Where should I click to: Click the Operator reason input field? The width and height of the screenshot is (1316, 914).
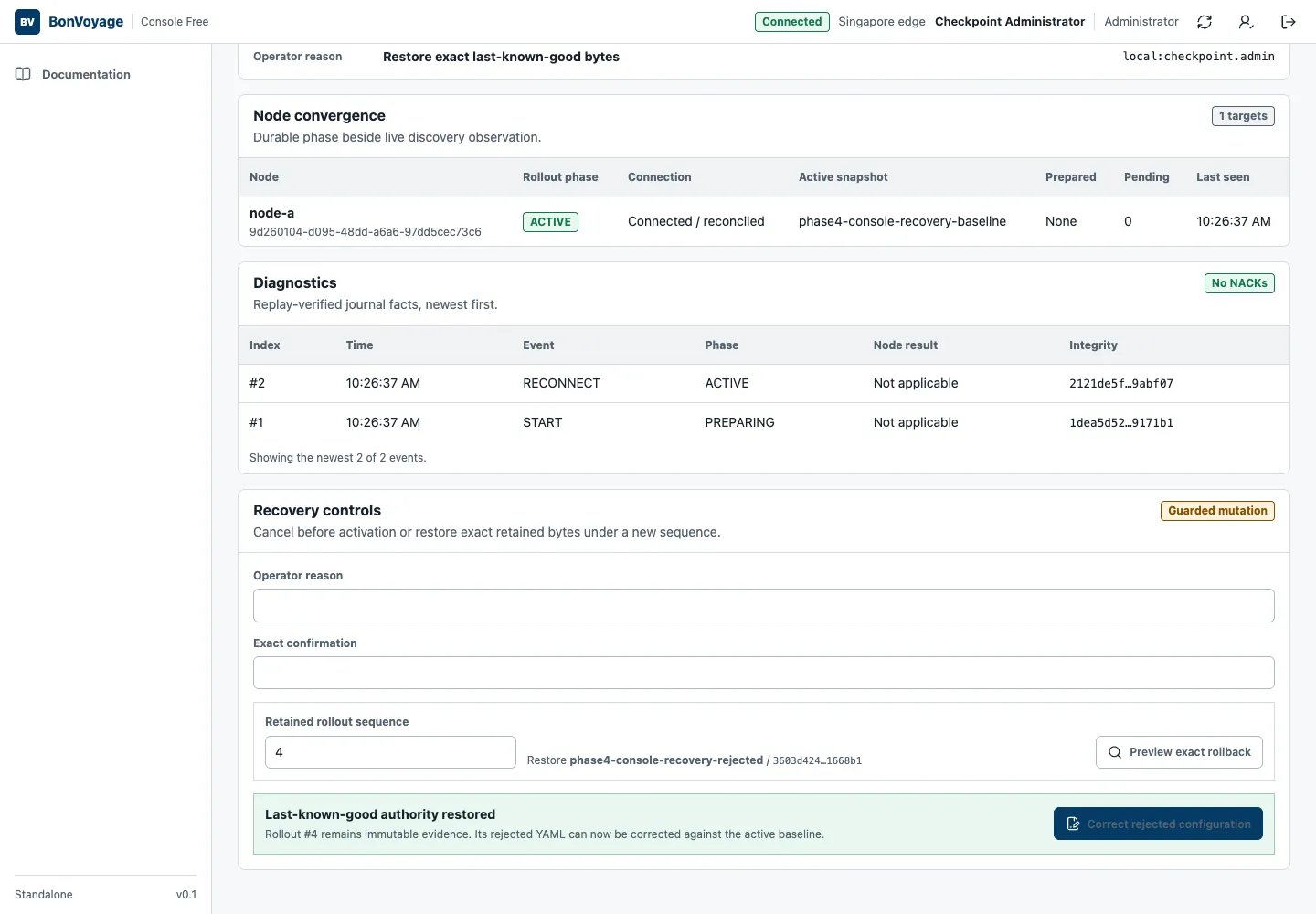pos(763,606)
